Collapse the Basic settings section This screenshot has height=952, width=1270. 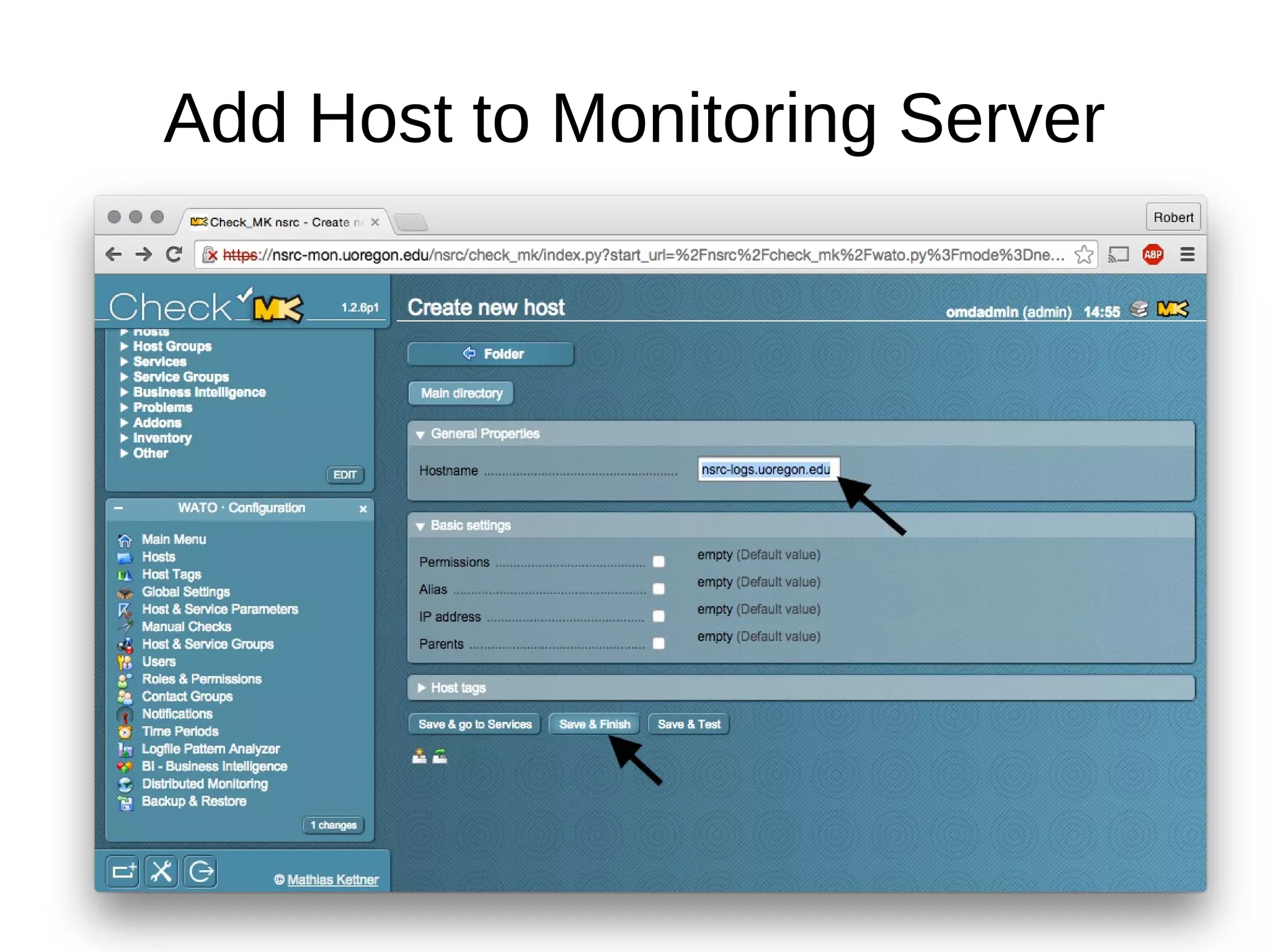(x=420, y=527)
